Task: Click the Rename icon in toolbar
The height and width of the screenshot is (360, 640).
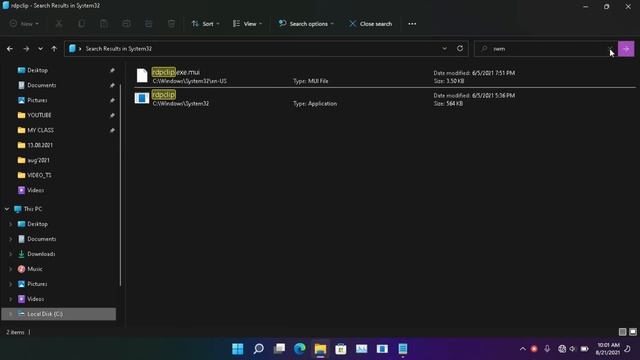Action: 127,24
